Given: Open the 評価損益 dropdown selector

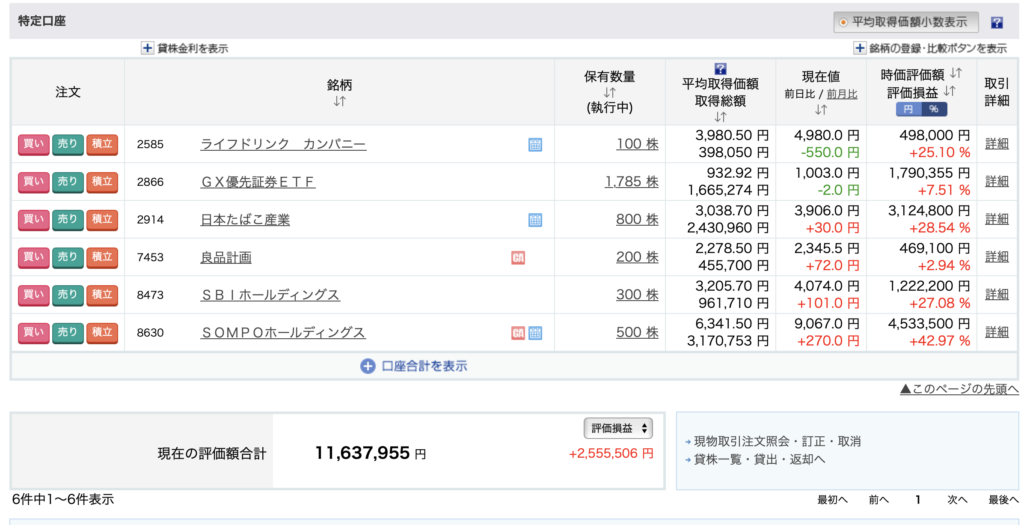Looking at the screenshot, I should click(x=617, y=428).
